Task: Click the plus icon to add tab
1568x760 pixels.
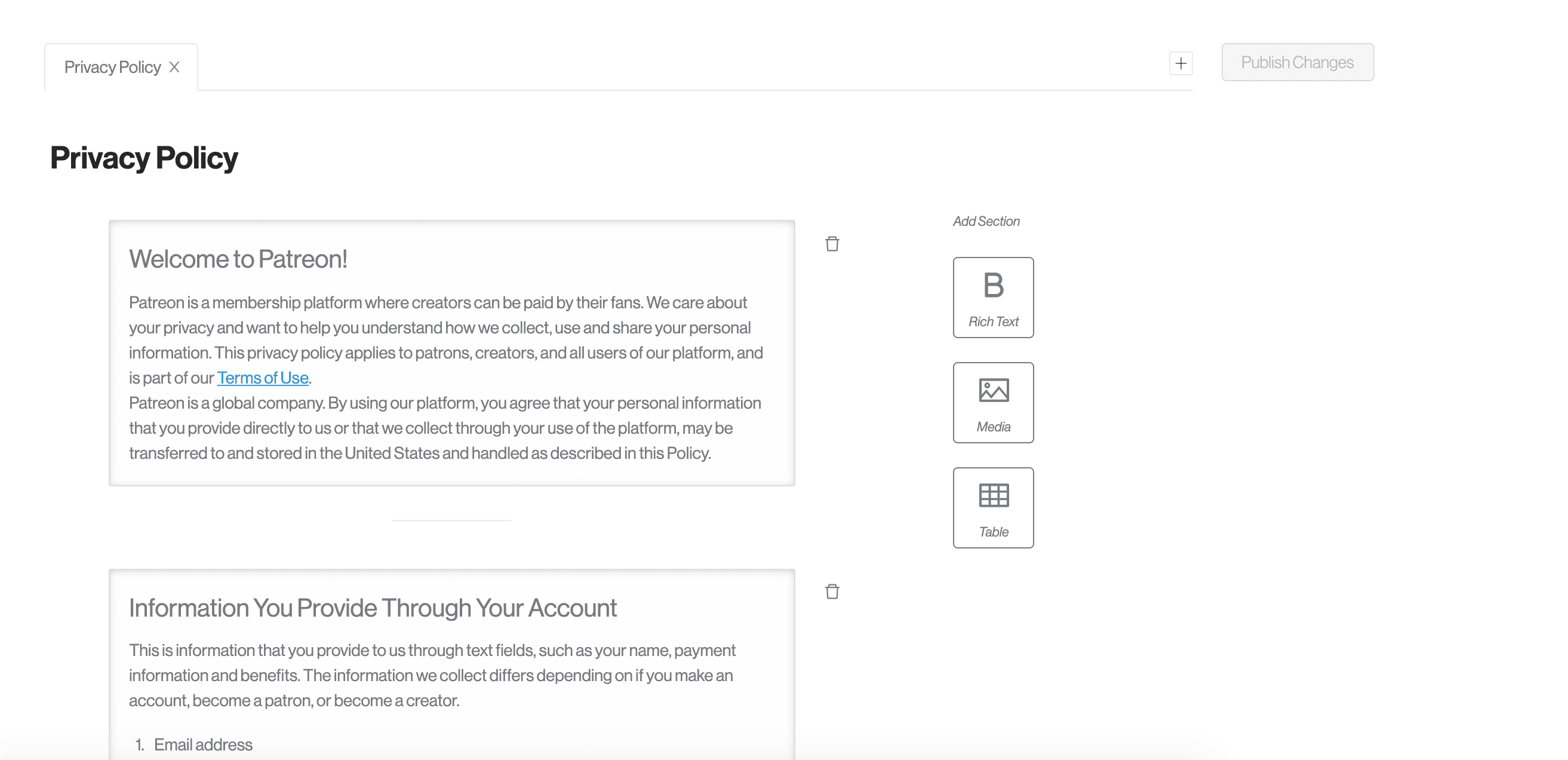Action: pos(1180,63)
